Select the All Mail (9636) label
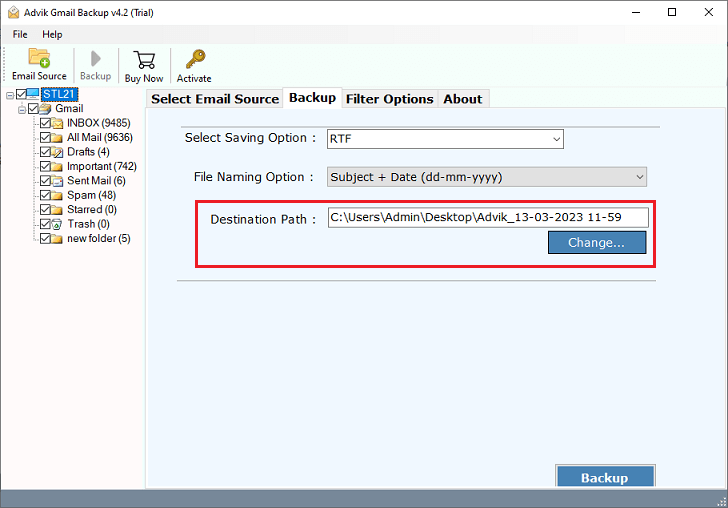728x508 pixels. [x=99, y=137]
